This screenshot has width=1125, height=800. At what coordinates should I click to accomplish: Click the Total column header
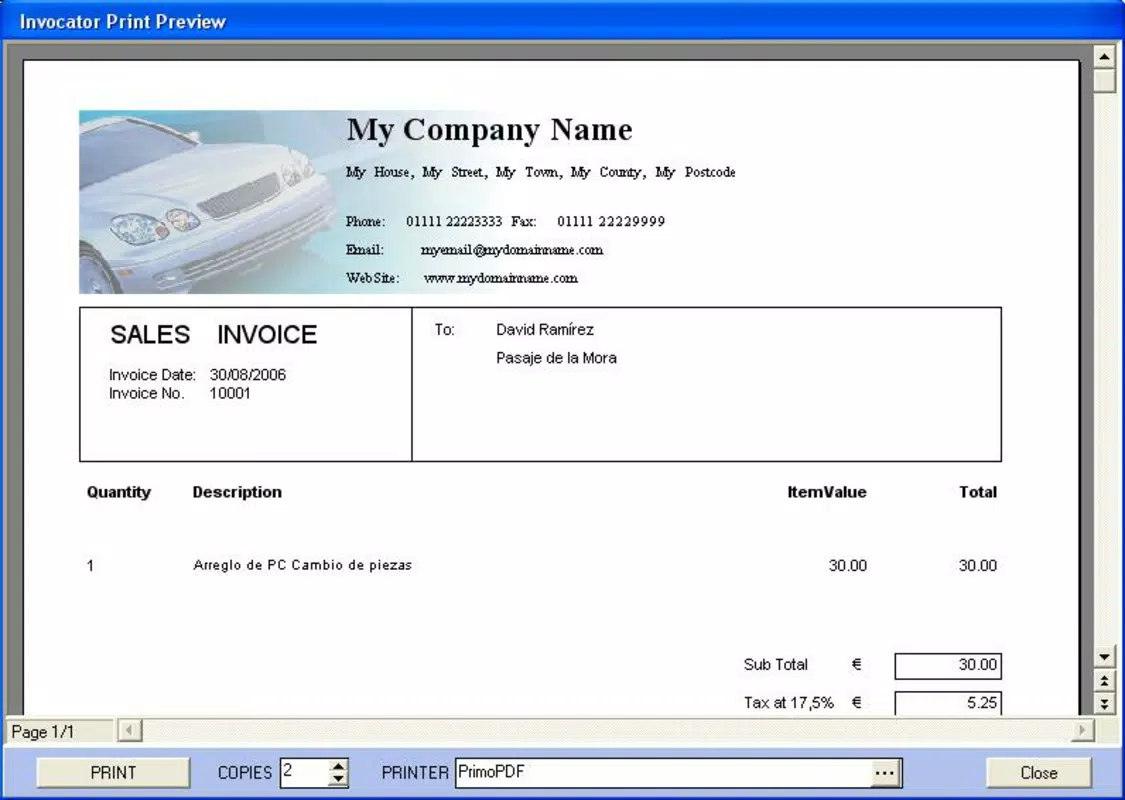pyautogui.click(x=978, y=492)
